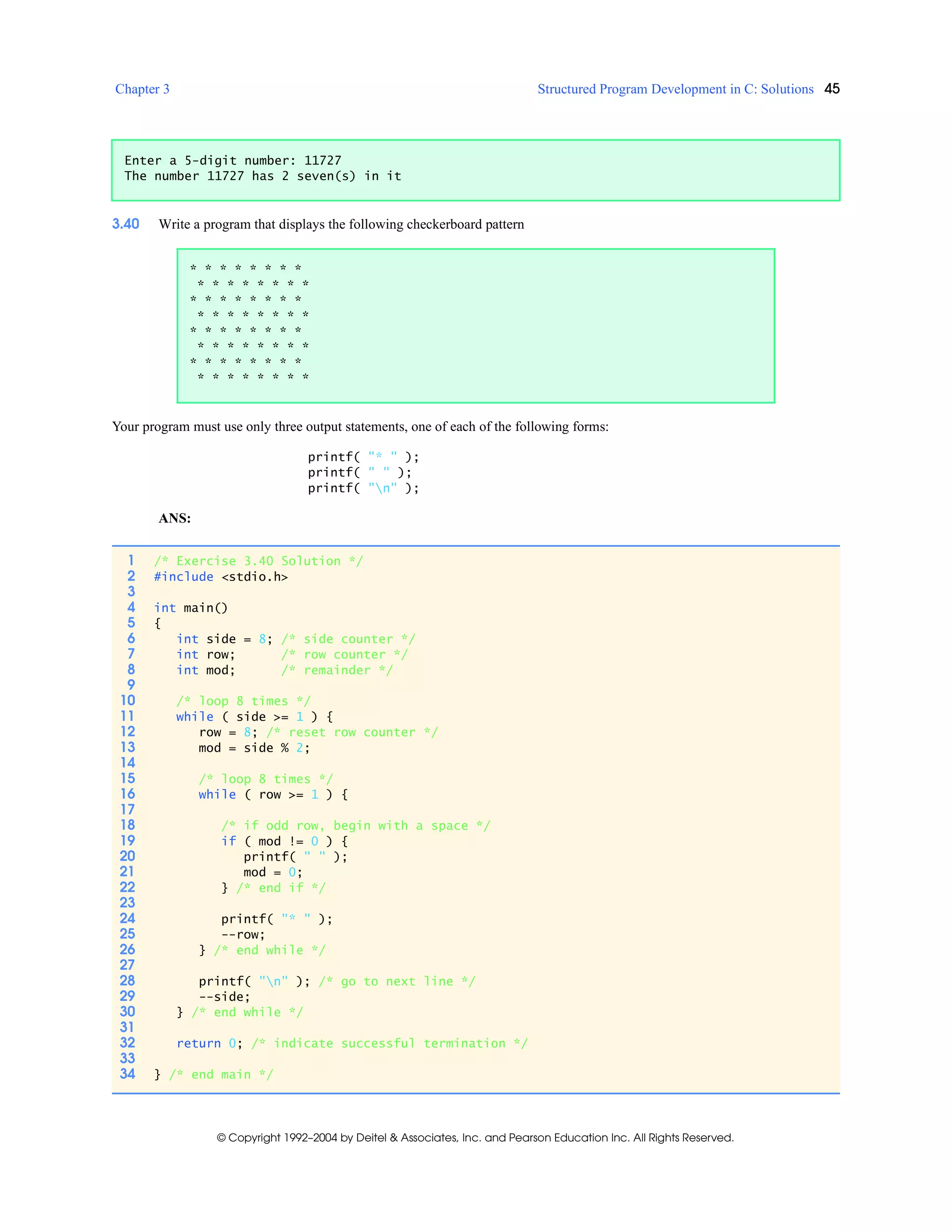Click comment '/* Exercise 3.40 Solution */'
Screen dimensions: 952x1232
point(258,561)
